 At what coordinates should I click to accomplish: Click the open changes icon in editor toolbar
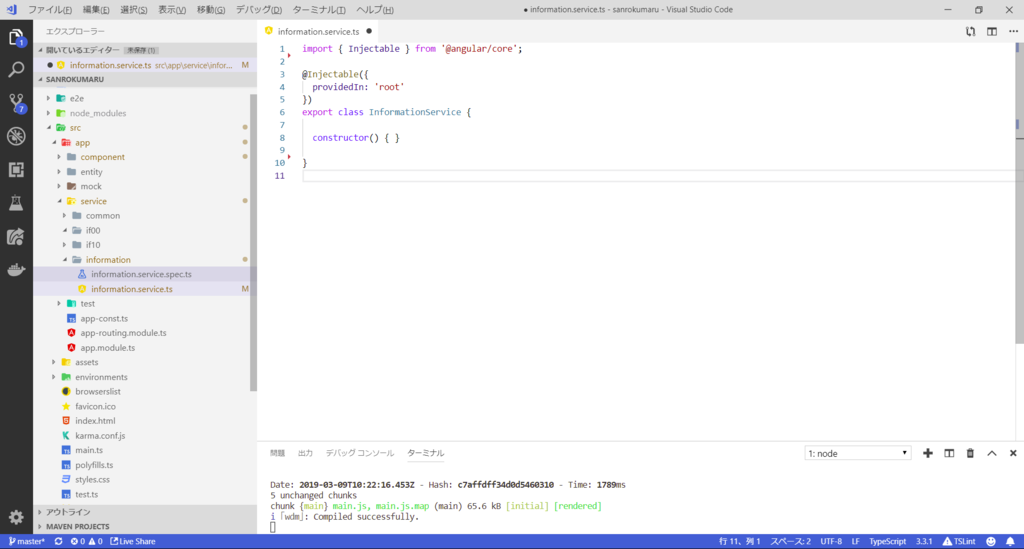(970, 31)
